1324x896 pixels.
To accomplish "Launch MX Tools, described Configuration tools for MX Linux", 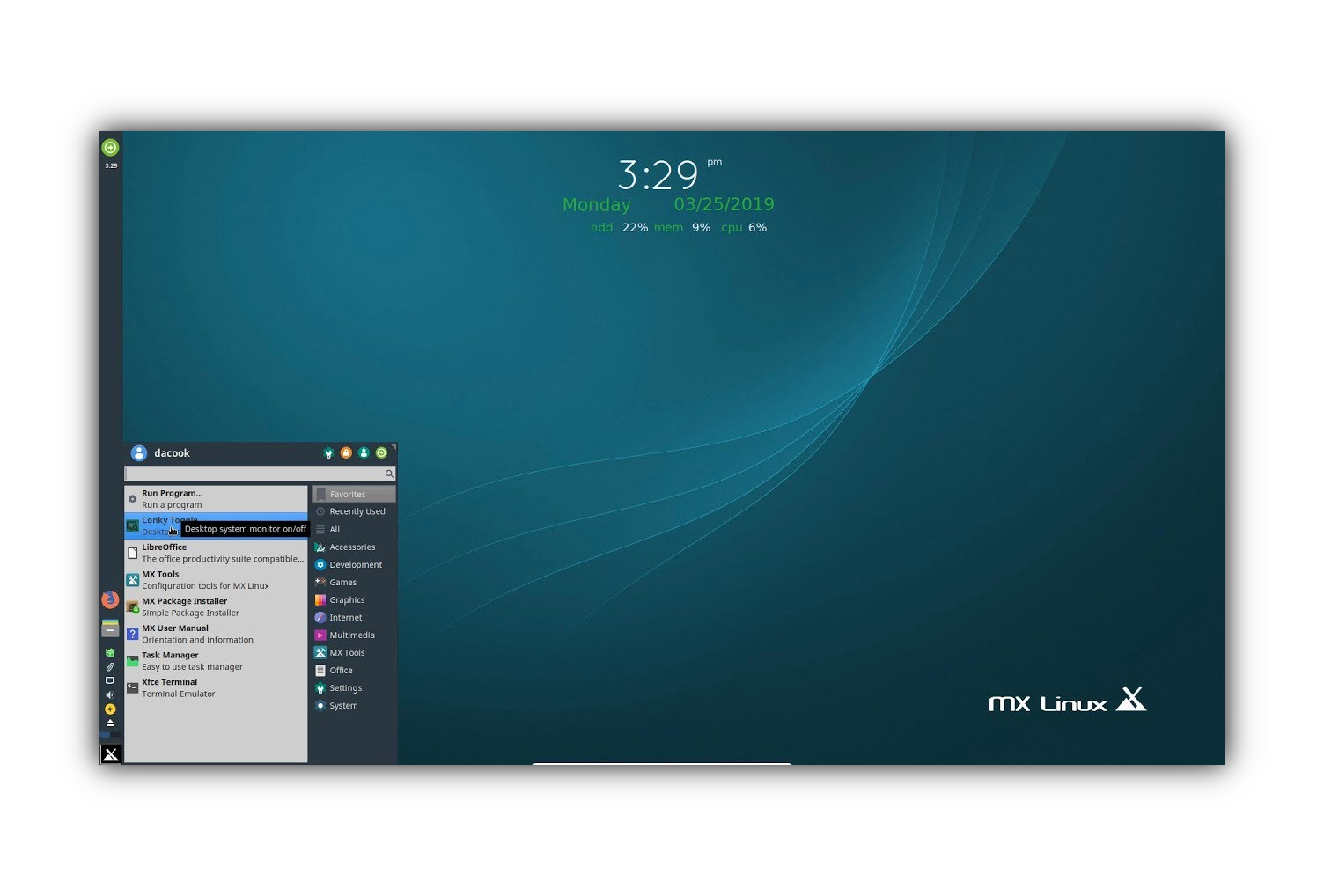I will 216,580.
